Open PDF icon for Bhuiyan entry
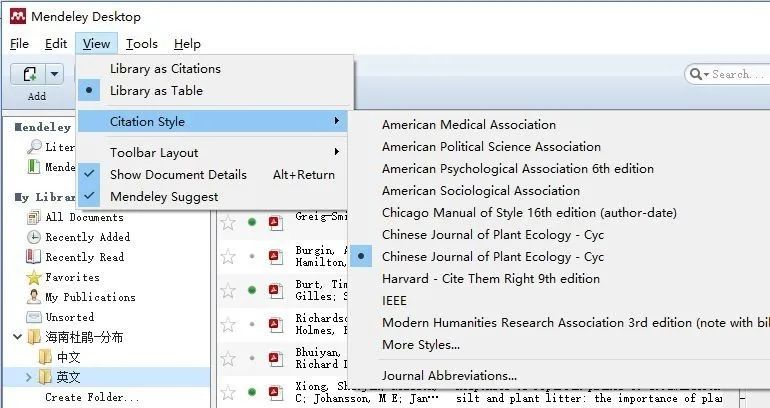Screen dimensions: 770x408 click(x=275, y=358)
